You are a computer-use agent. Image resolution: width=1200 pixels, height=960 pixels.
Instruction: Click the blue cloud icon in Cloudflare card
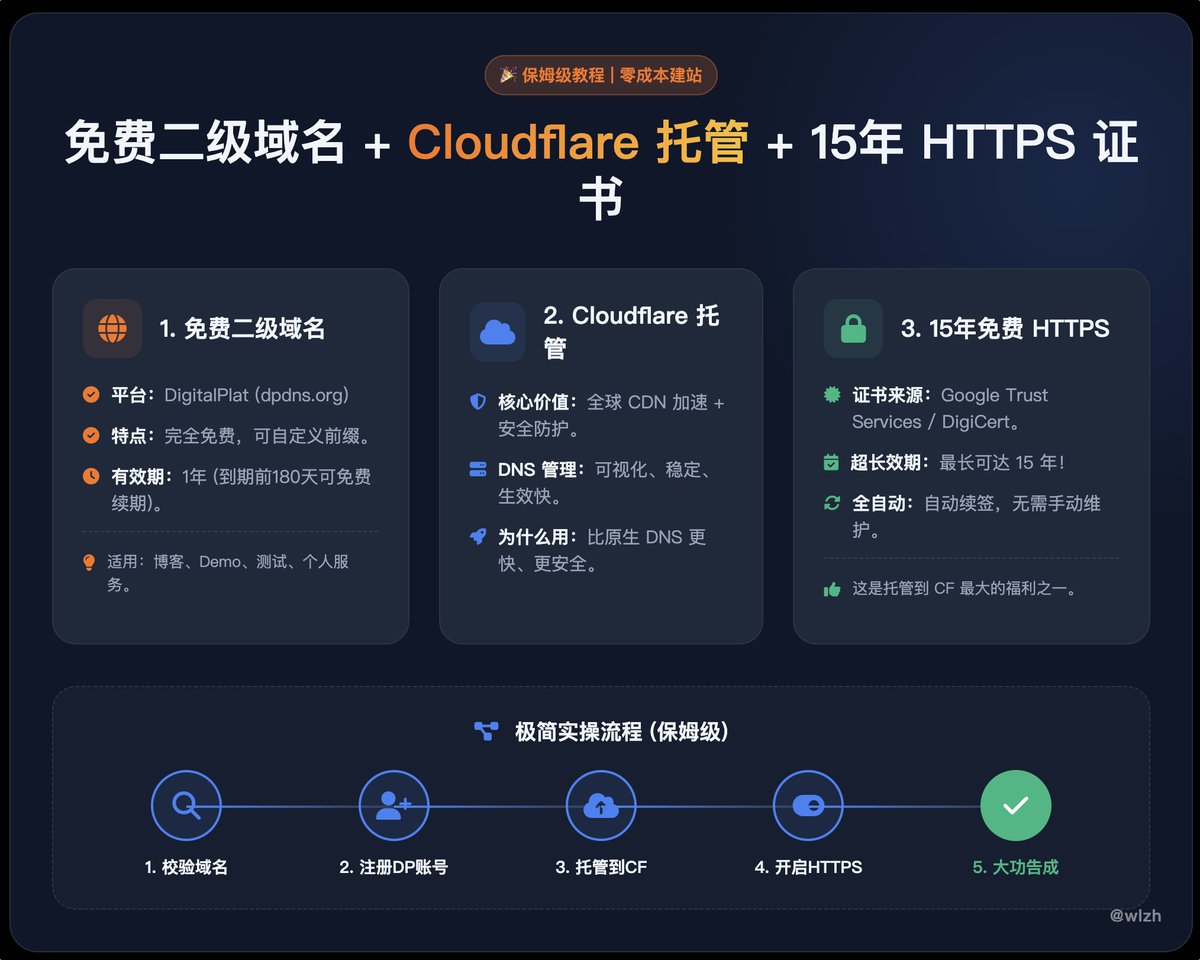(x=498, y=332)
